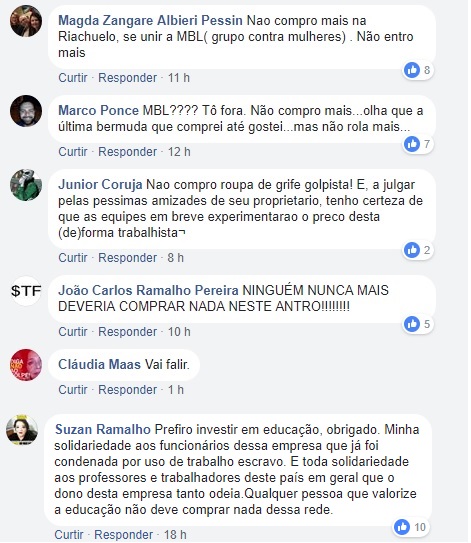471x543 pixels.
Task: Open the $TF avatar of João Carlos
Action: click(26, 291)
